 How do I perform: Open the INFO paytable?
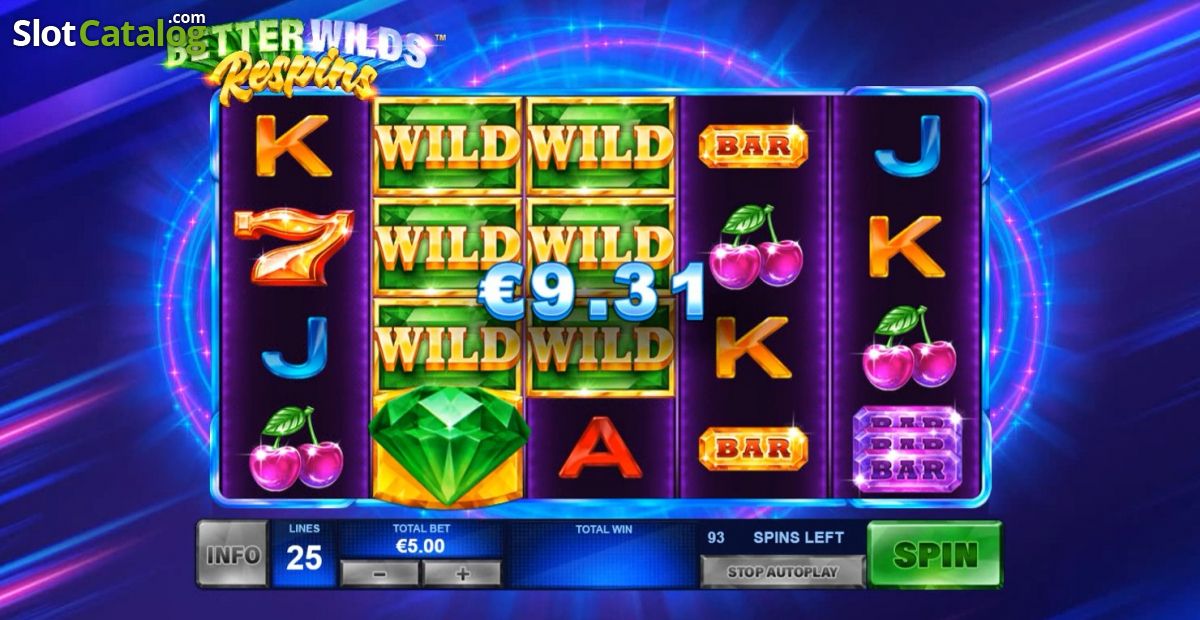point(232,554)
